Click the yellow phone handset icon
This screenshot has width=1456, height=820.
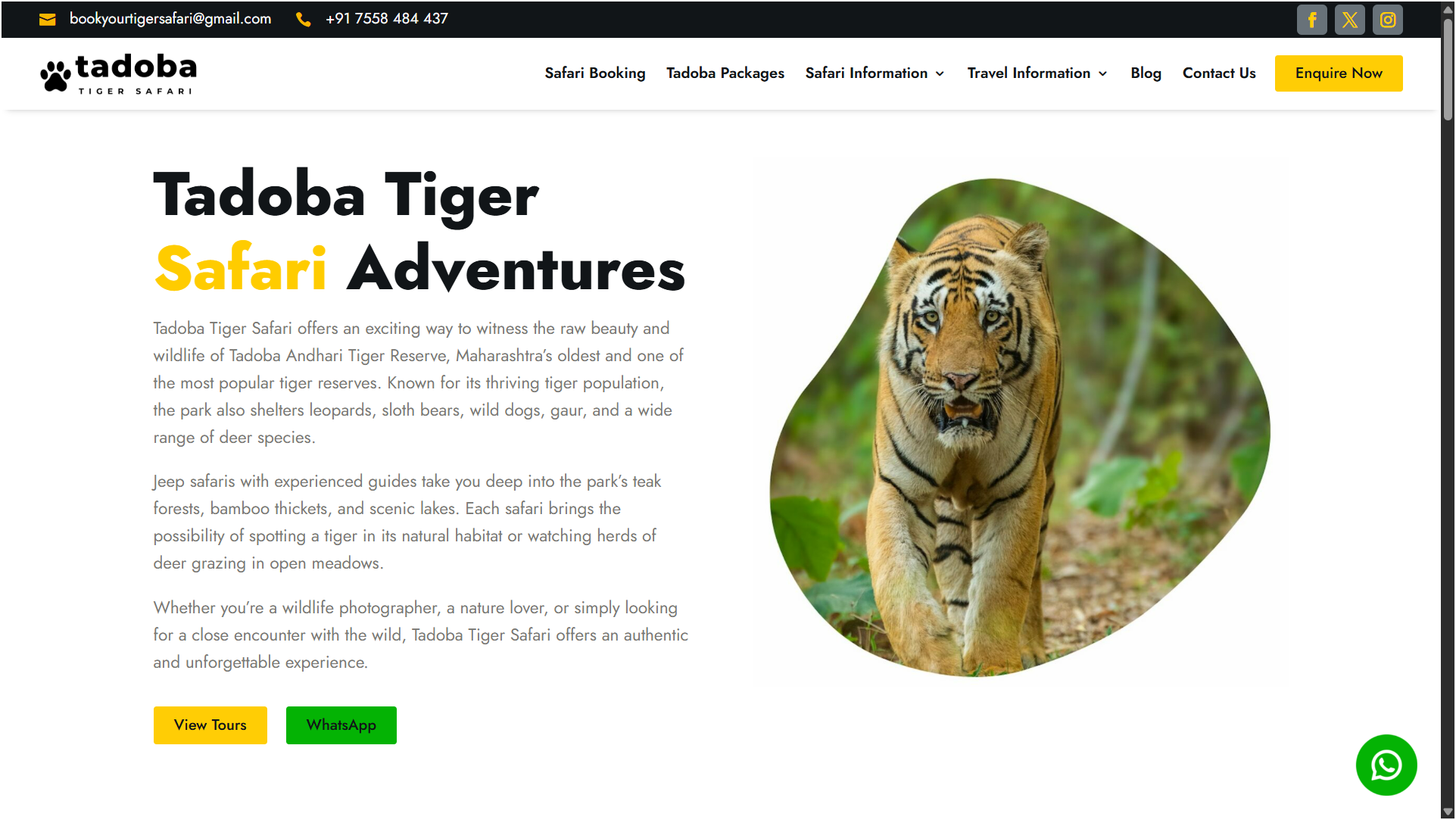pyautogui.click(x=303, y=20)
